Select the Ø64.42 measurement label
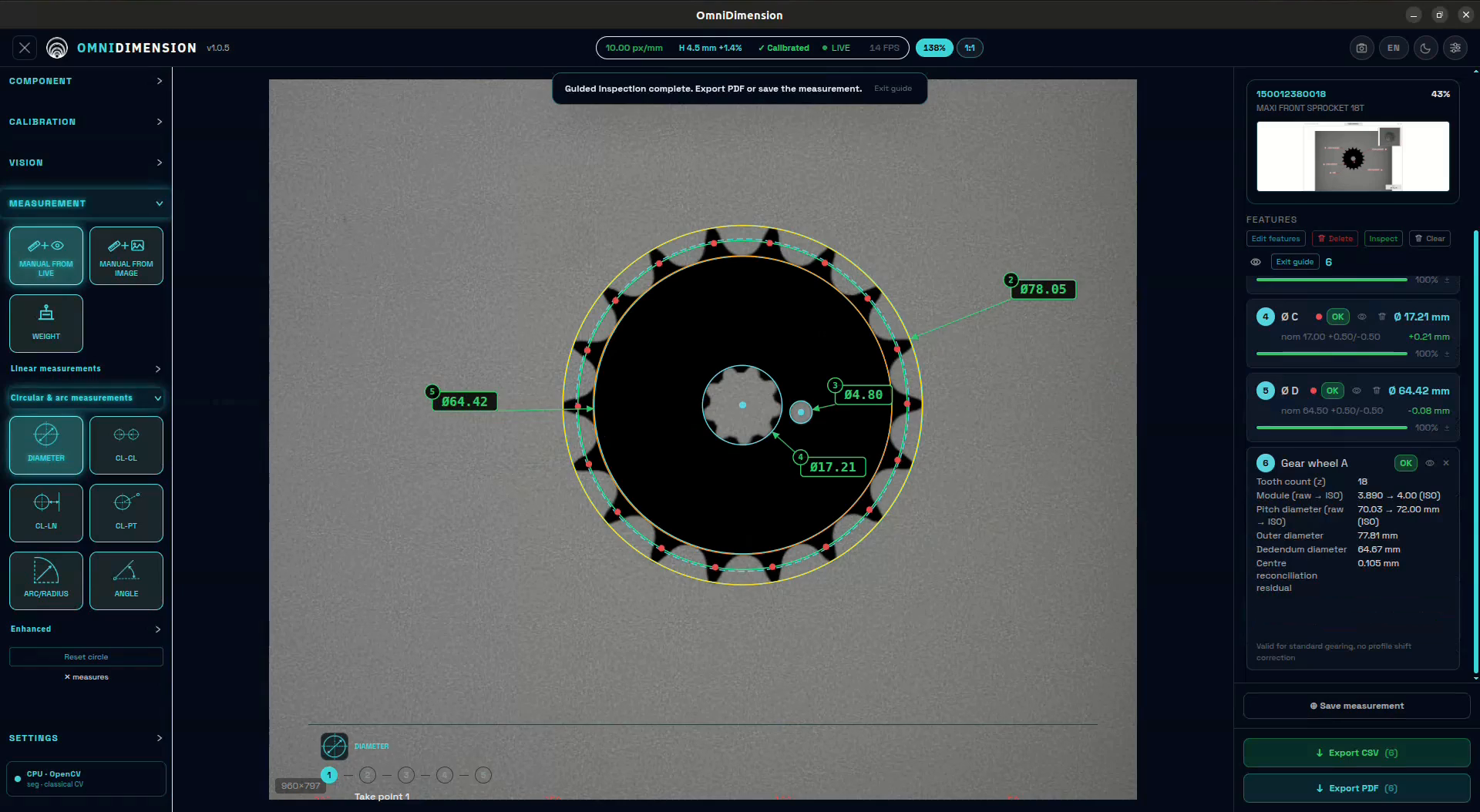The image size is (1480, 812). point(464,401)
